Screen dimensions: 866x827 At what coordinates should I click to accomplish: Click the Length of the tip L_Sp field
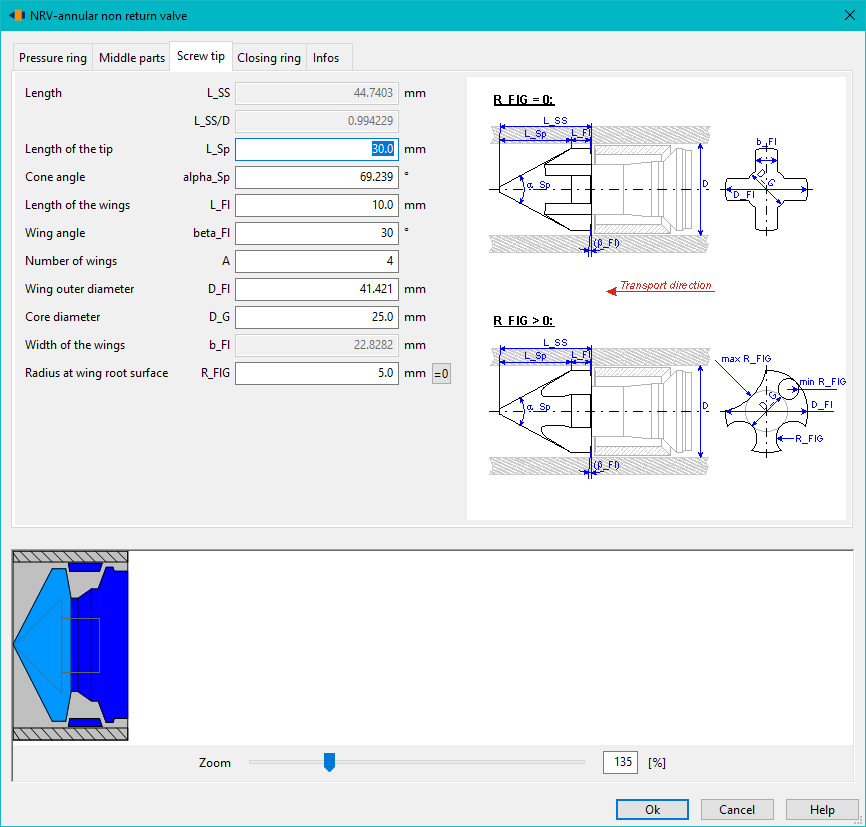[x=316, y=149]
